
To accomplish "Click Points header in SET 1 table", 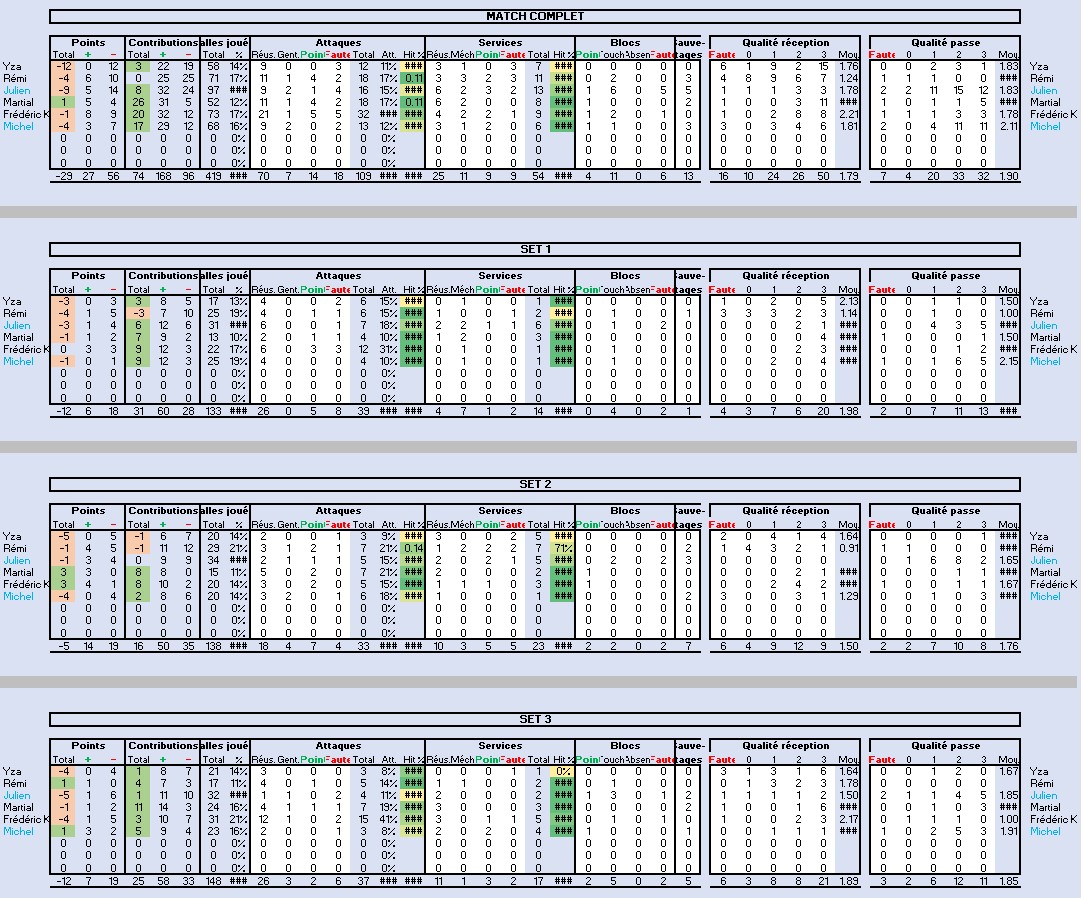I will (88, 276).
